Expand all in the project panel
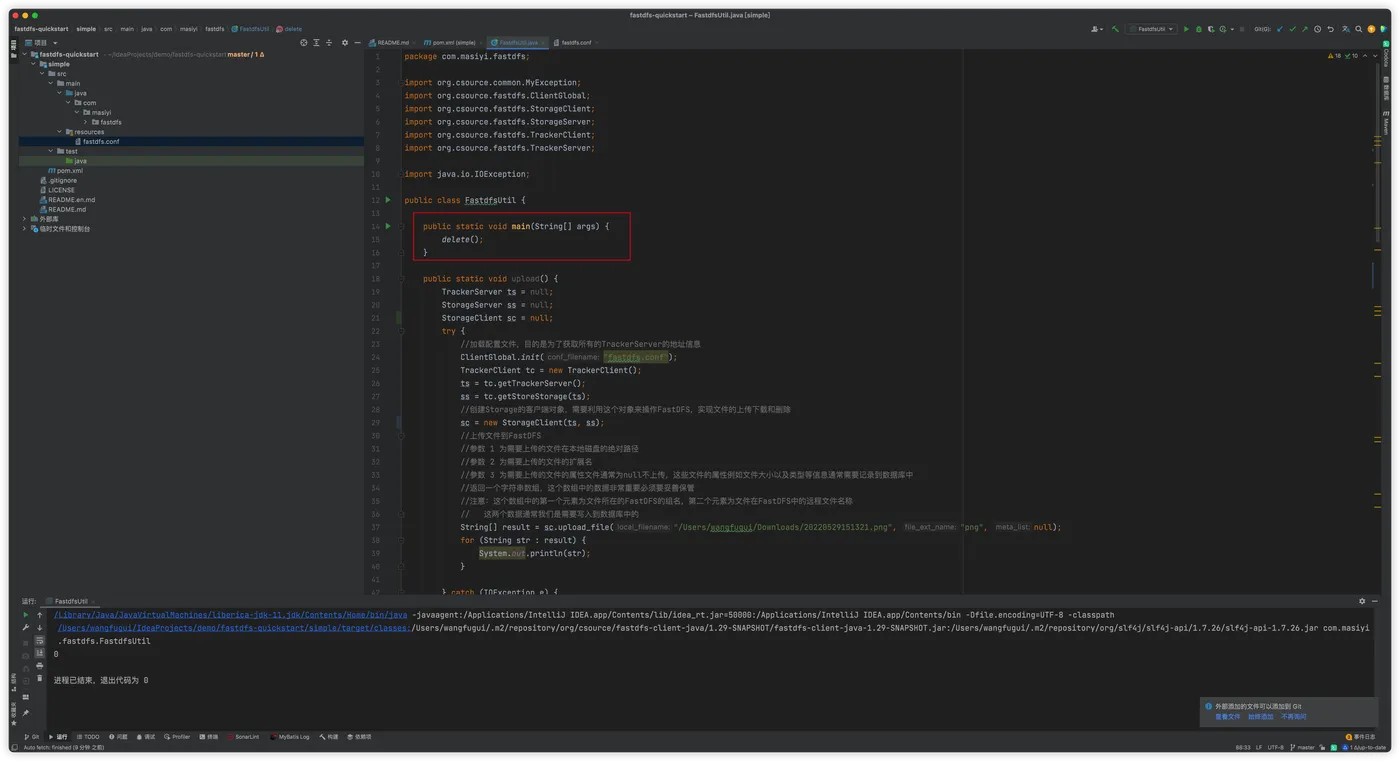1400x761 pixels. coord(316,43)
